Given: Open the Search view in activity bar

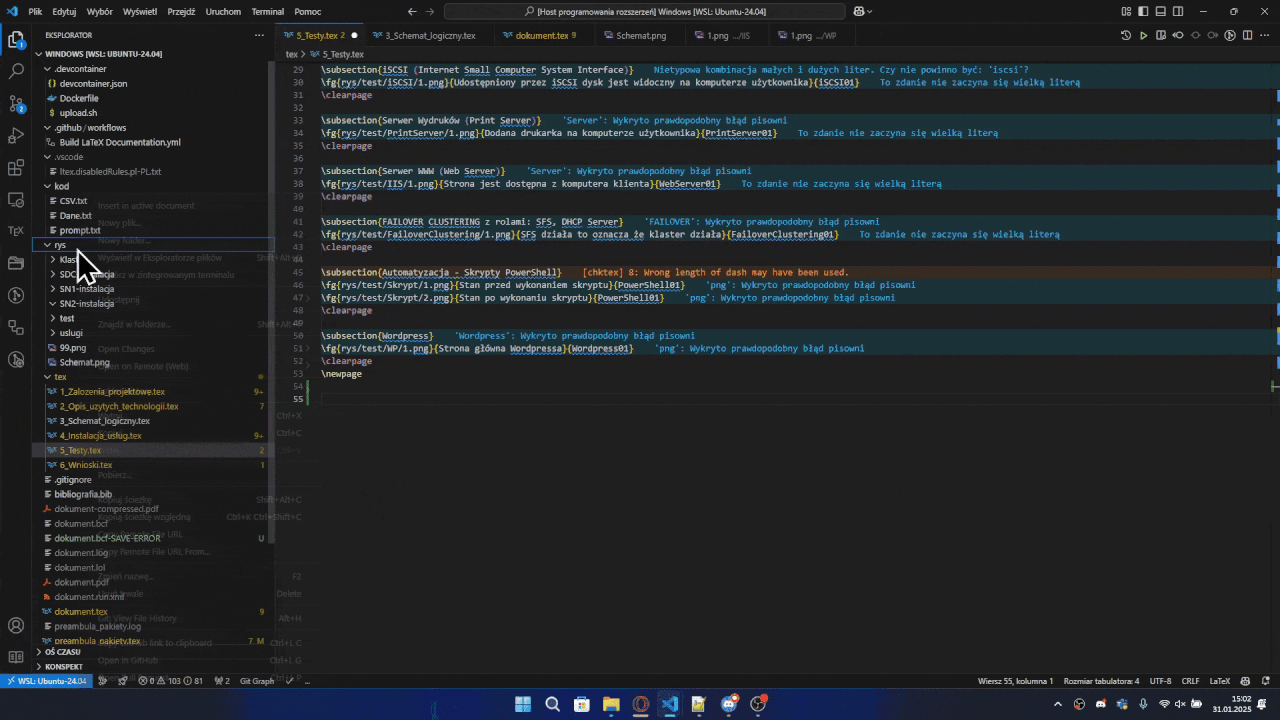Looking at the screenshot, I should click(x=16, y=72).
